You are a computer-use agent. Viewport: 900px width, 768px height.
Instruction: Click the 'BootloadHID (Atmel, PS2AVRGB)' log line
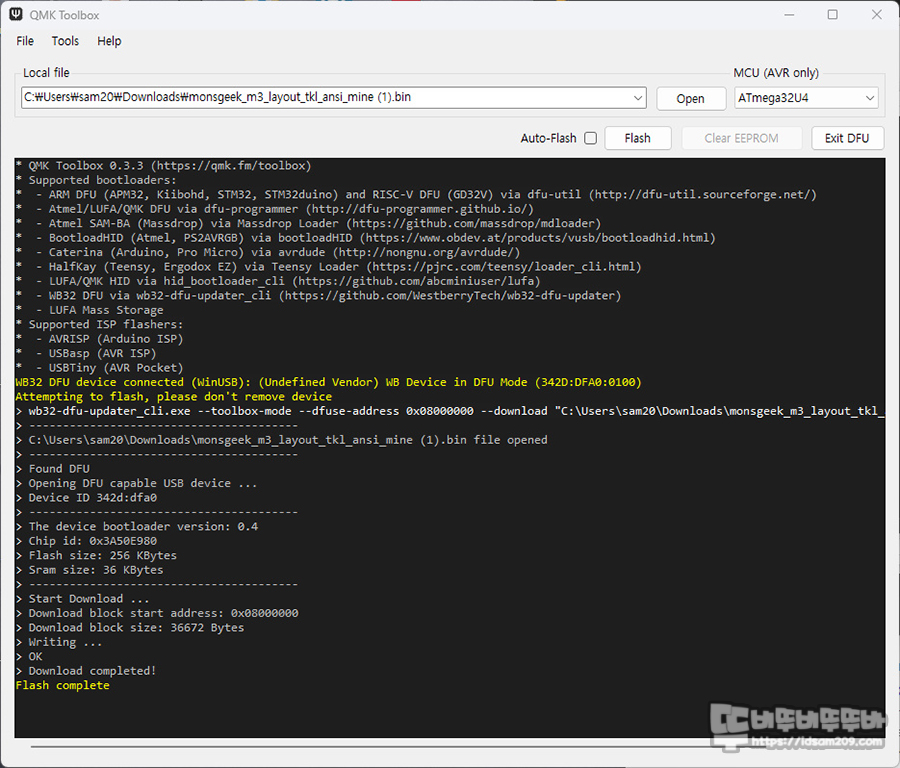point(366,238)
